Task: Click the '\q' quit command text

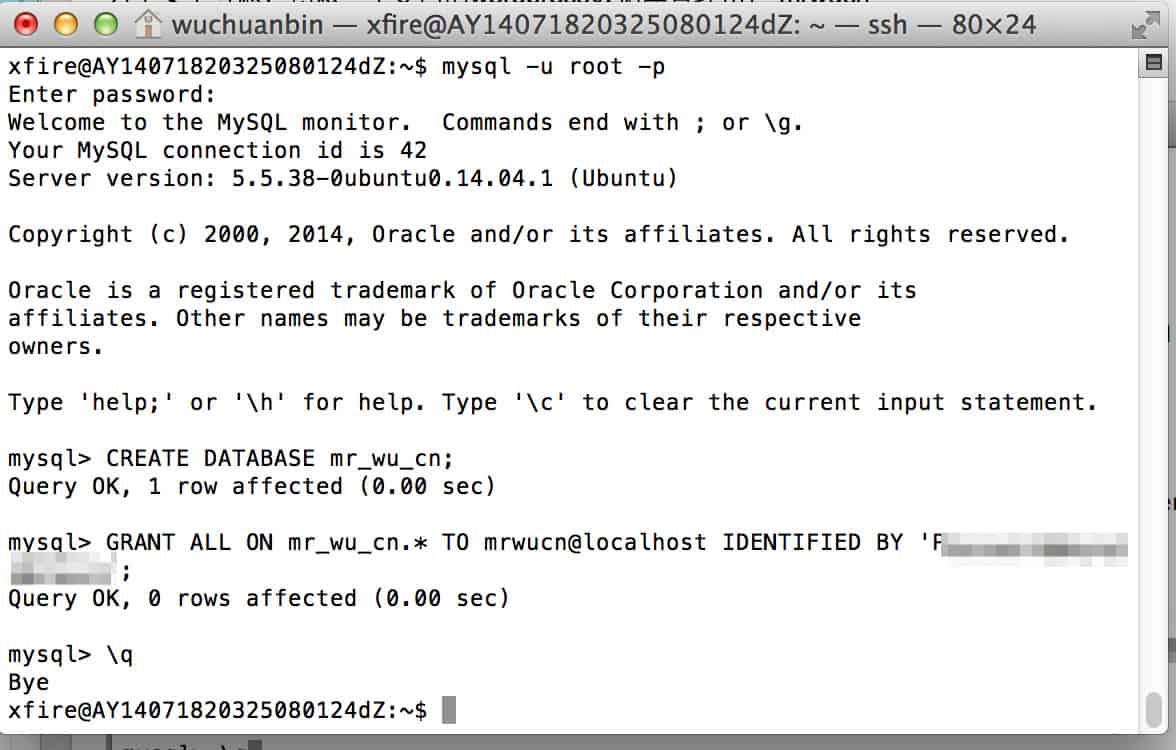Action: pyautogui.click(x=120, y=655)
